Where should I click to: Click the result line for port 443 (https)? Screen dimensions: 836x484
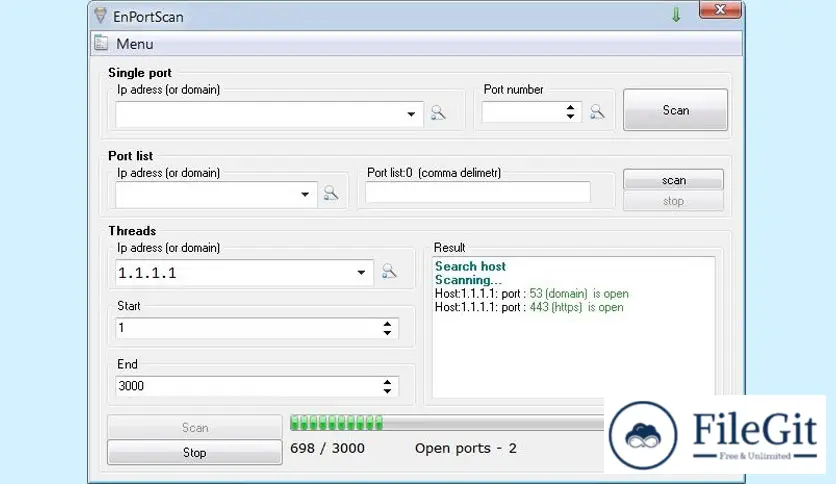click(529, 307)
